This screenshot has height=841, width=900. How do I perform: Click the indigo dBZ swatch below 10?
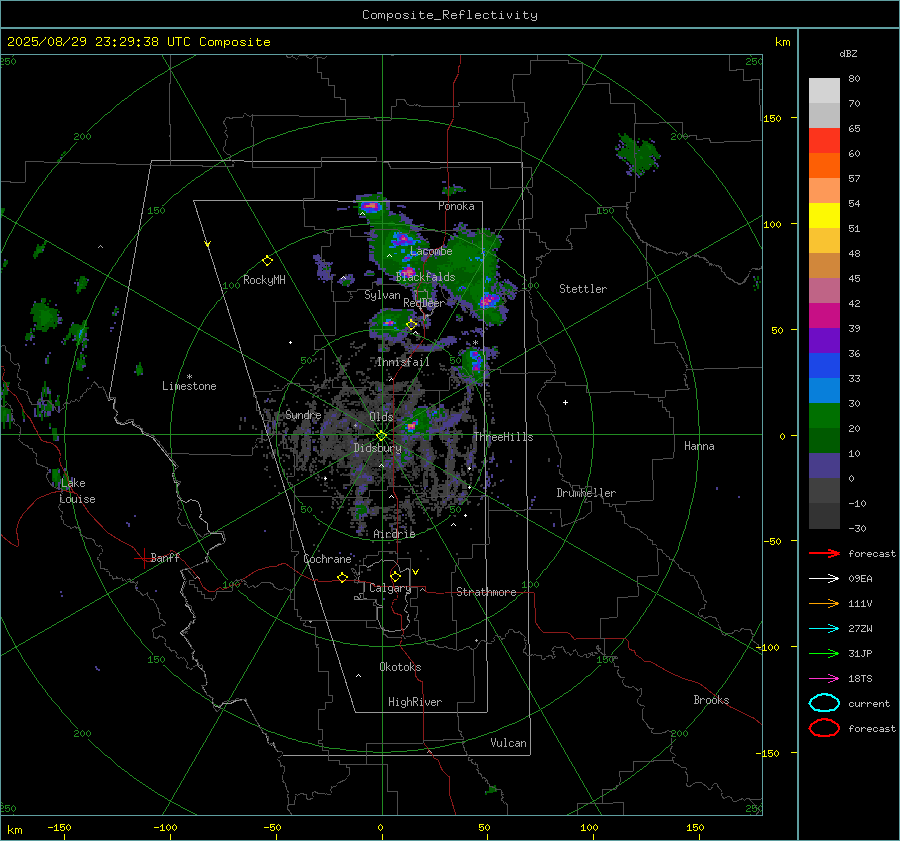point(824,465)
